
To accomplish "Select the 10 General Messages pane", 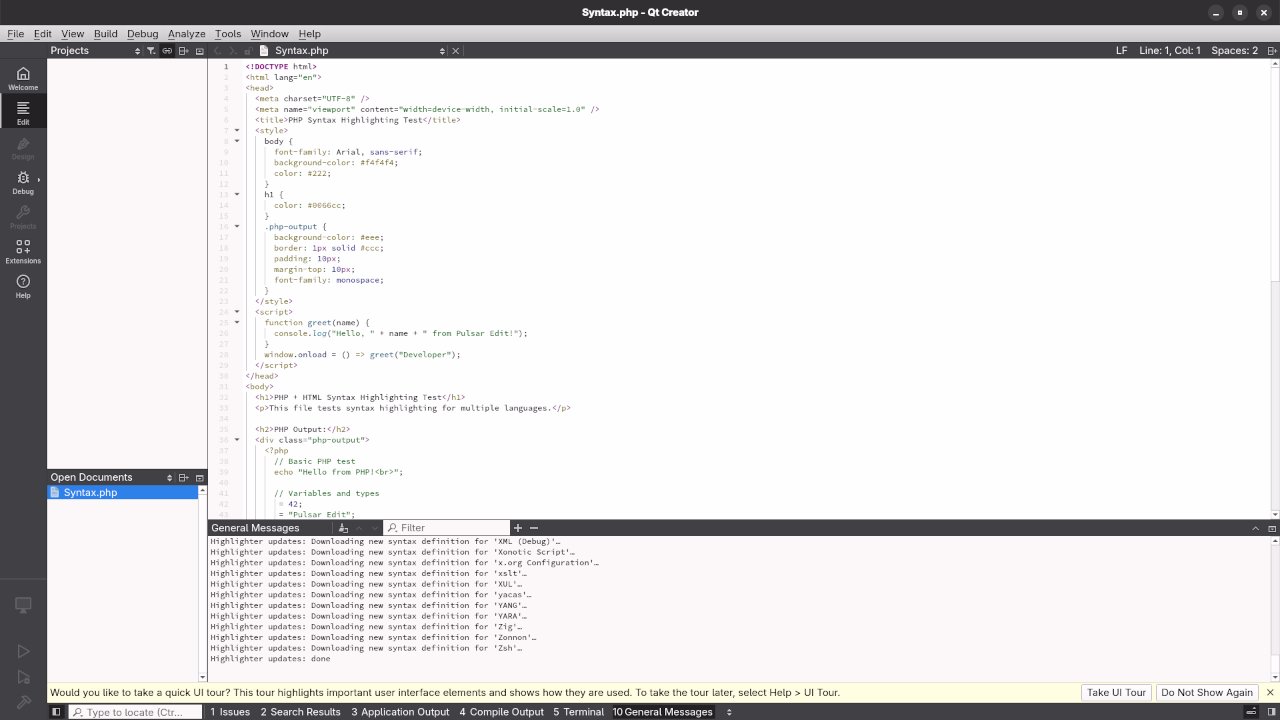I will tap(662, 712).
